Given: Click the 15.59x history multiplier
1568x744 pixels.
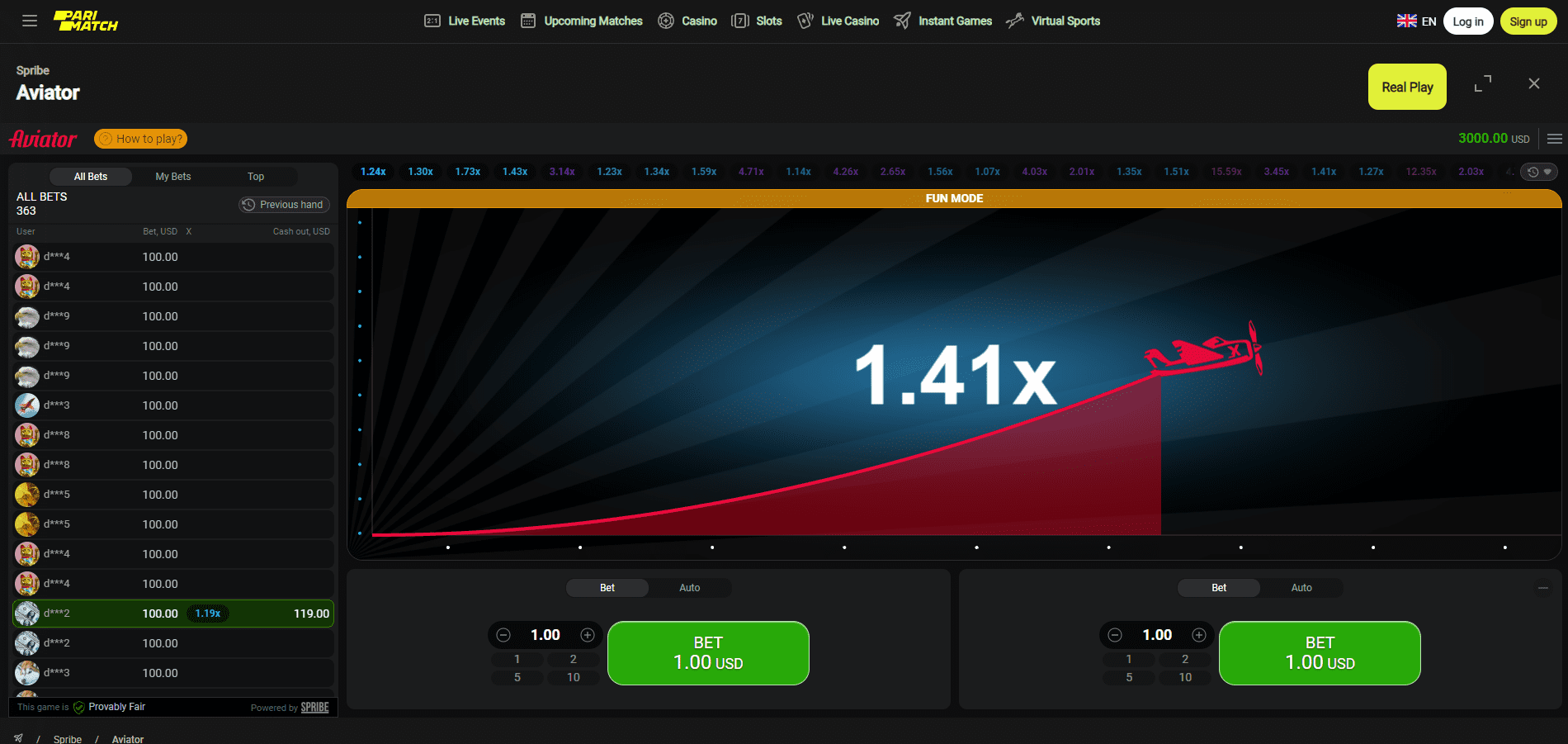Looking at the screenshot, I should (x=1226, y=172).
